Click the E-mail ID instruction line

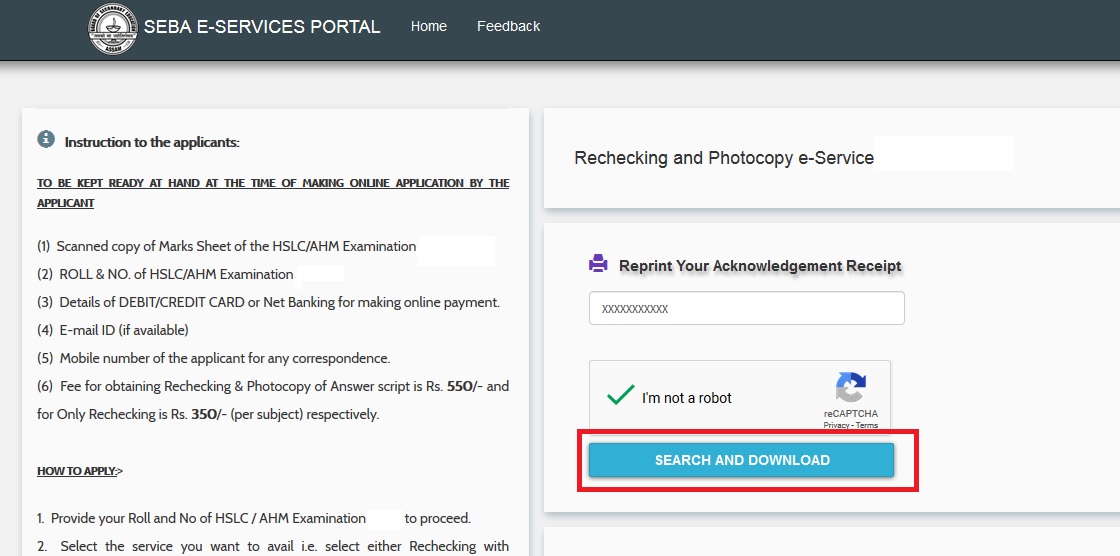point(113,330)
